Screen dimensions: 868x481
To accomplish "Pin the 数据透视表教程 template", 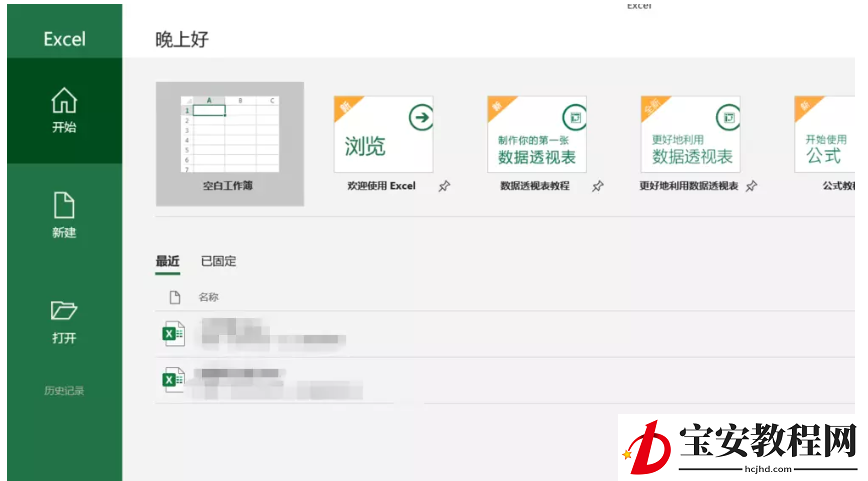I will (x=597, y=186).
